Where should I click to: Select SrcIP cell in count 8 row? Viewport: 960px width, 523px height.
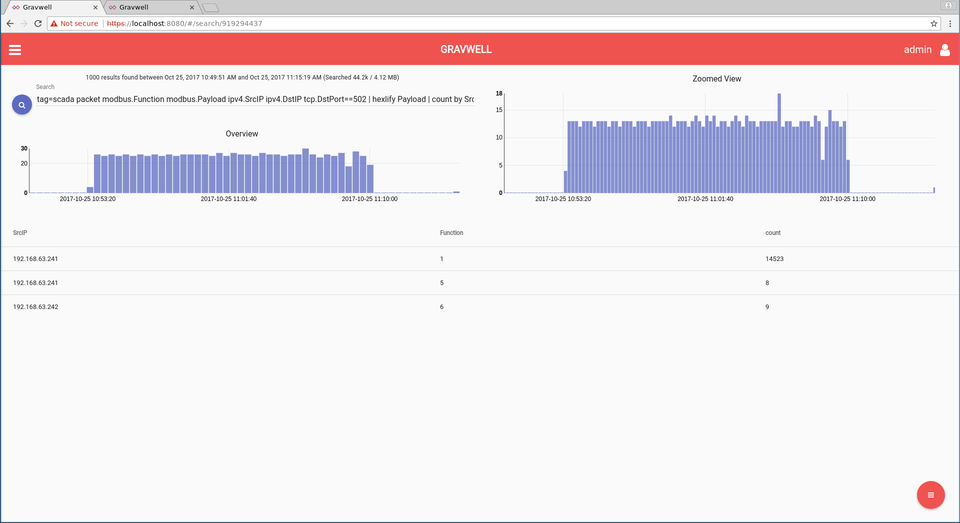[x=36, y=283]
